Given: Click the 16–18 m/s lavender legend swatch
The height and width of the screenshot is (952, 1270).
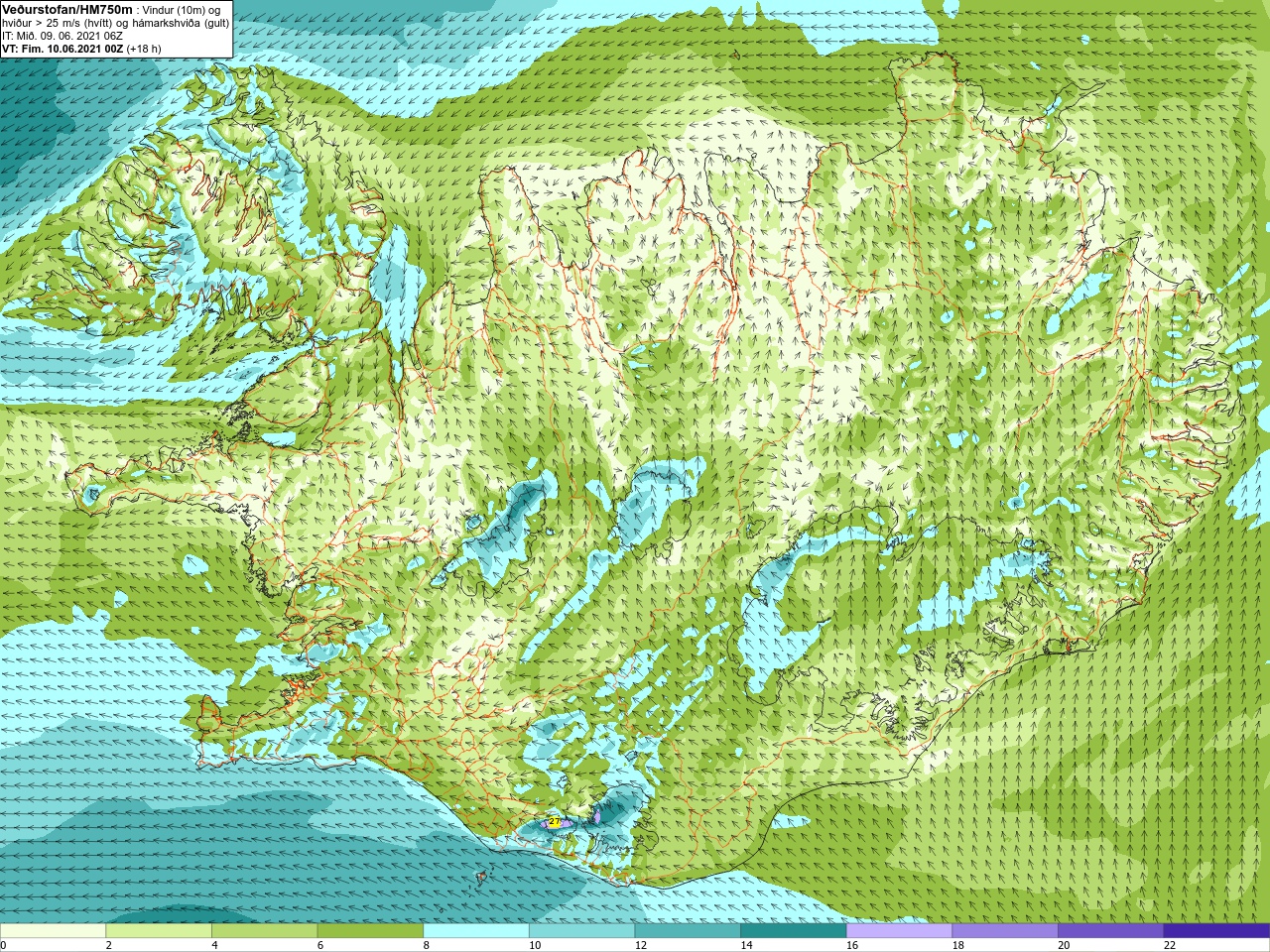Looking at the screenshot, I should click(x=899, y=930).
